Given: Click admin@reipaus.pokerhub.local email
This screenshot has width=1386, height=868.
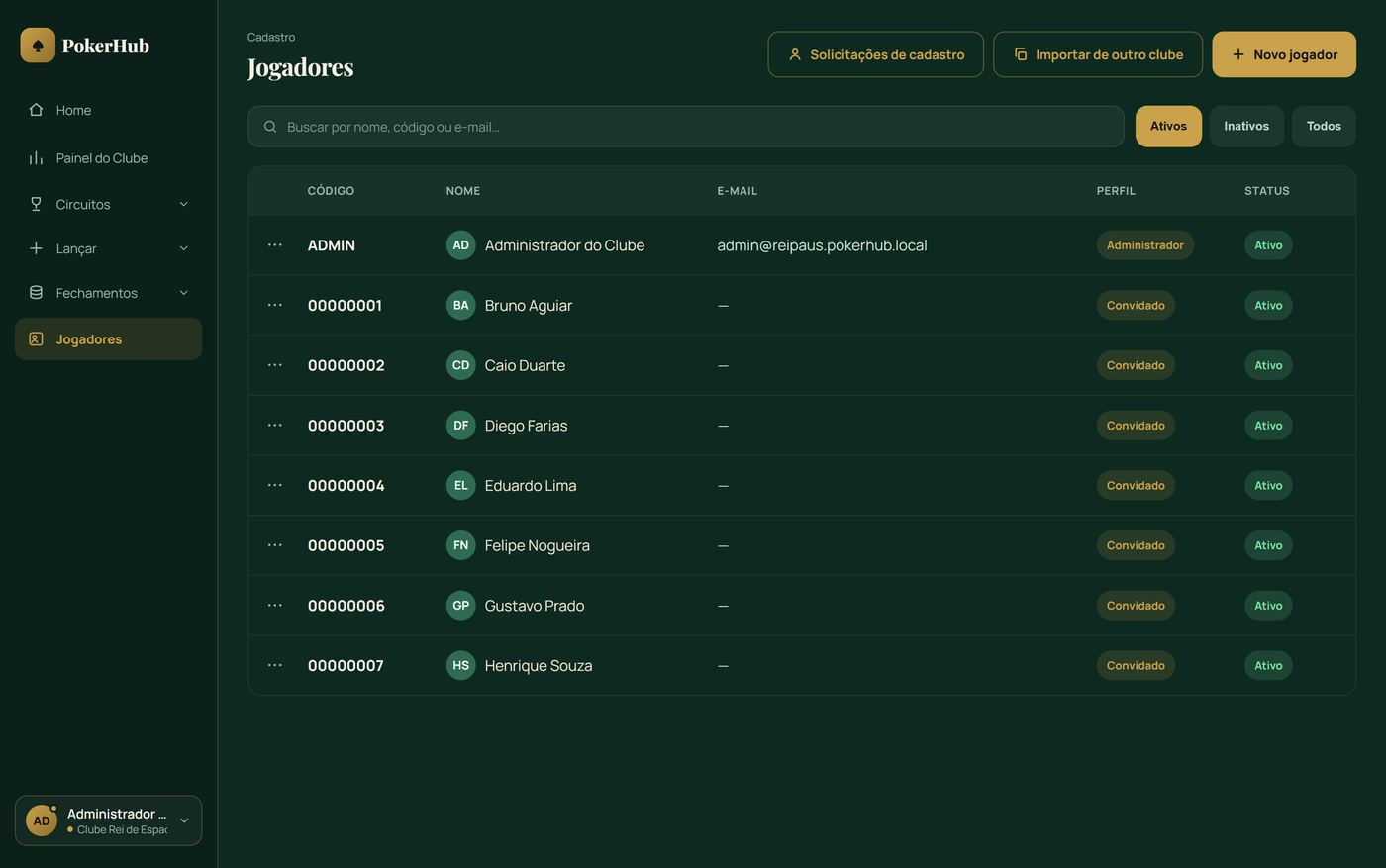Looking at the screenshot, I should coord(823,245).
